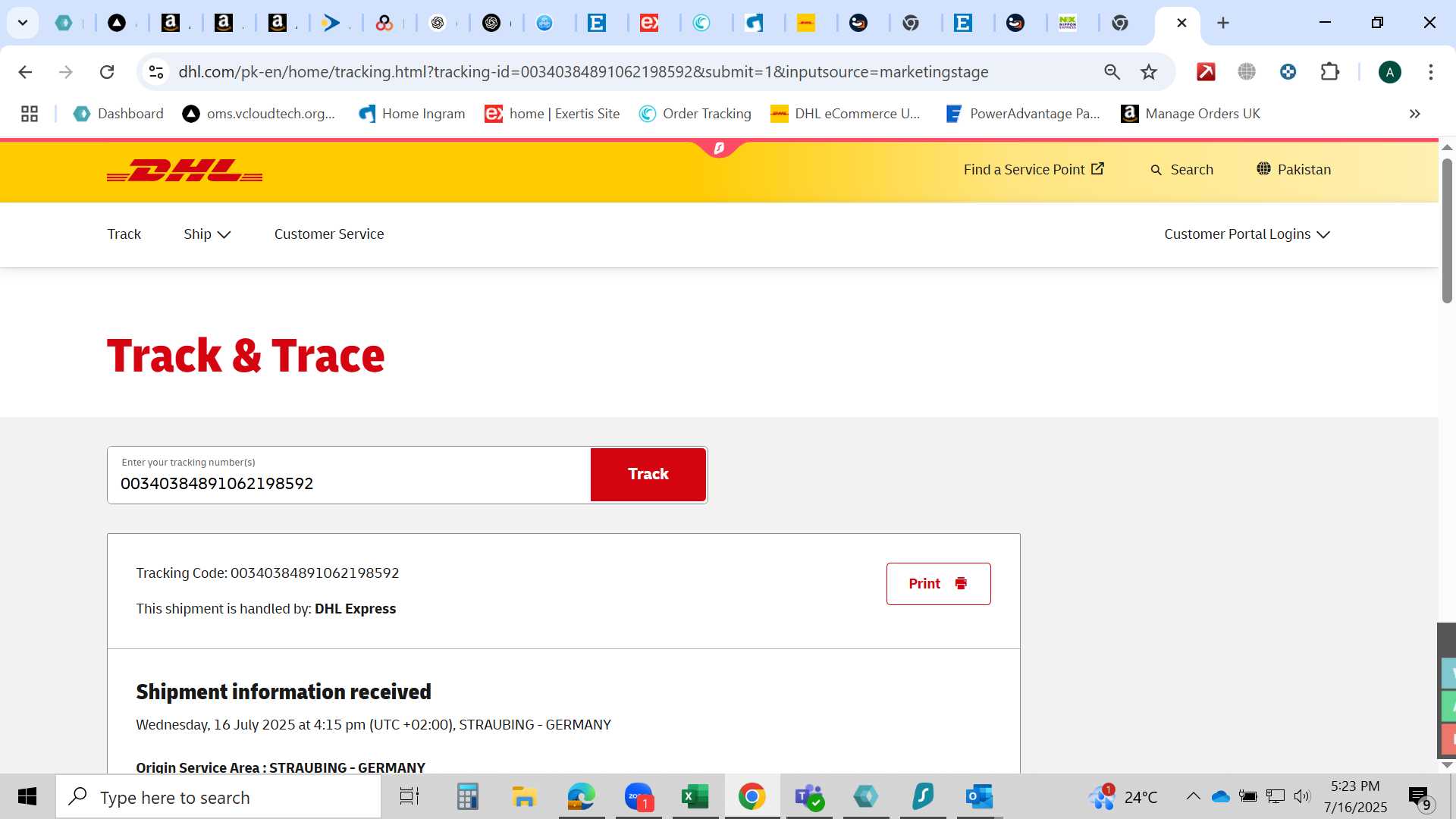Click the red Track button
Viewport: 1456px width, 819px height.
point(648,474)
